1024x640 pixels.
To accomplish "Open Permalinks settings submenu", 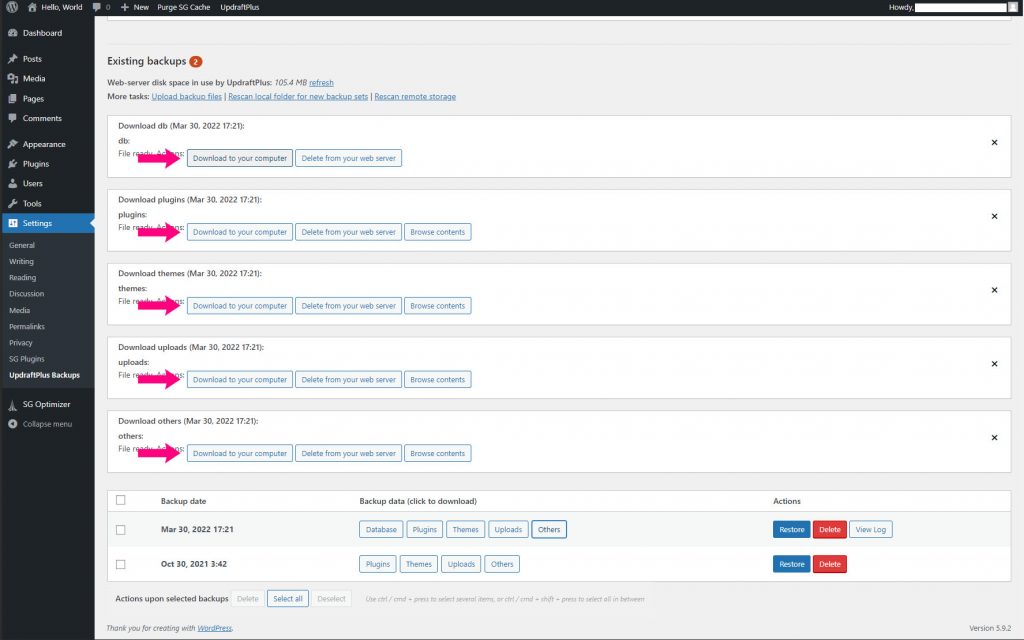I will click(27, 327).
